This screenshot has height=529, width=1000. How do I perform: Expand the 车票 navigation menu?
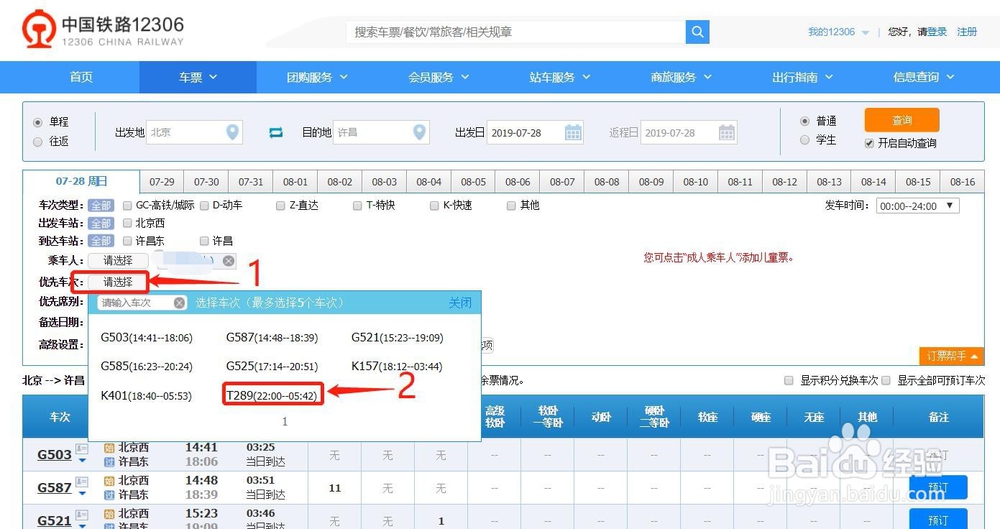198,77
